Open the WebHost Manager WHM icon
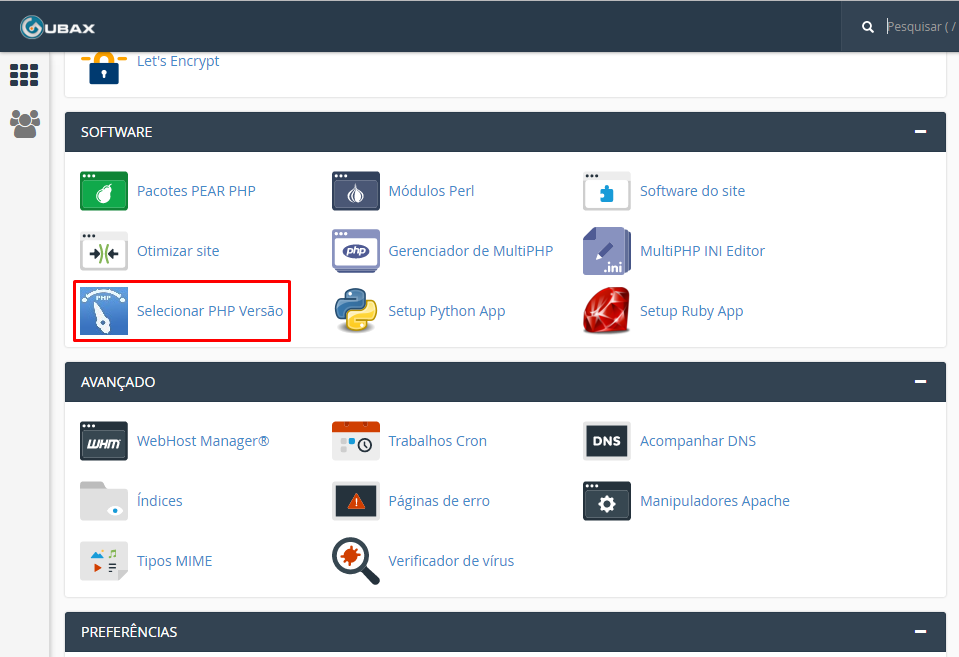Image resolution: width=959 pixels, height=657 pixels. (x=104, y=441)
